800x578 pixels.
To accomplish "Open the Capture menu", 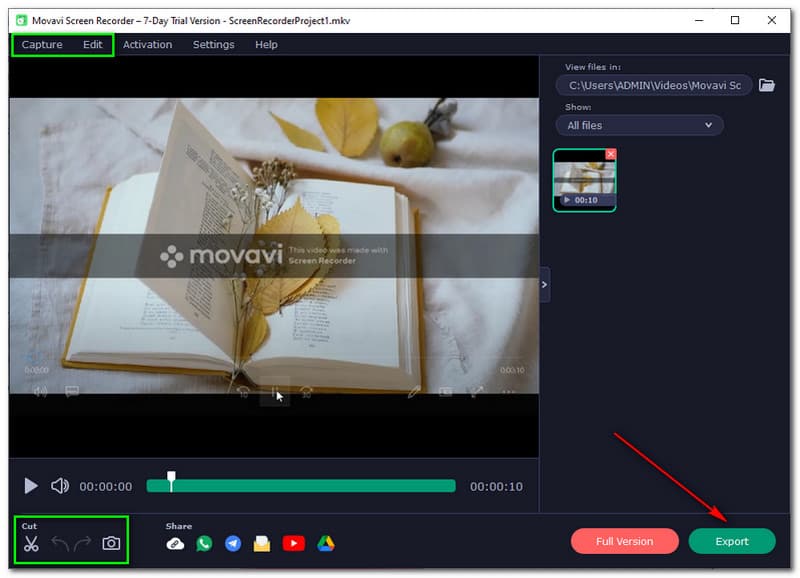I will [42, 44].
